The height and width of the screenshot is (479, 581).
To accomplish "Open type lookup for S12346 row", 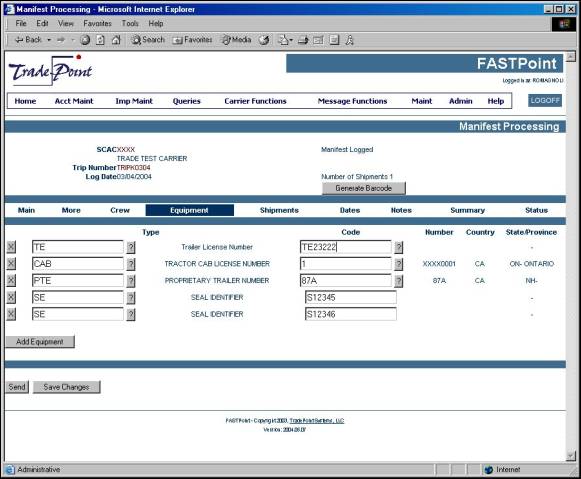I will pos(131,315).
